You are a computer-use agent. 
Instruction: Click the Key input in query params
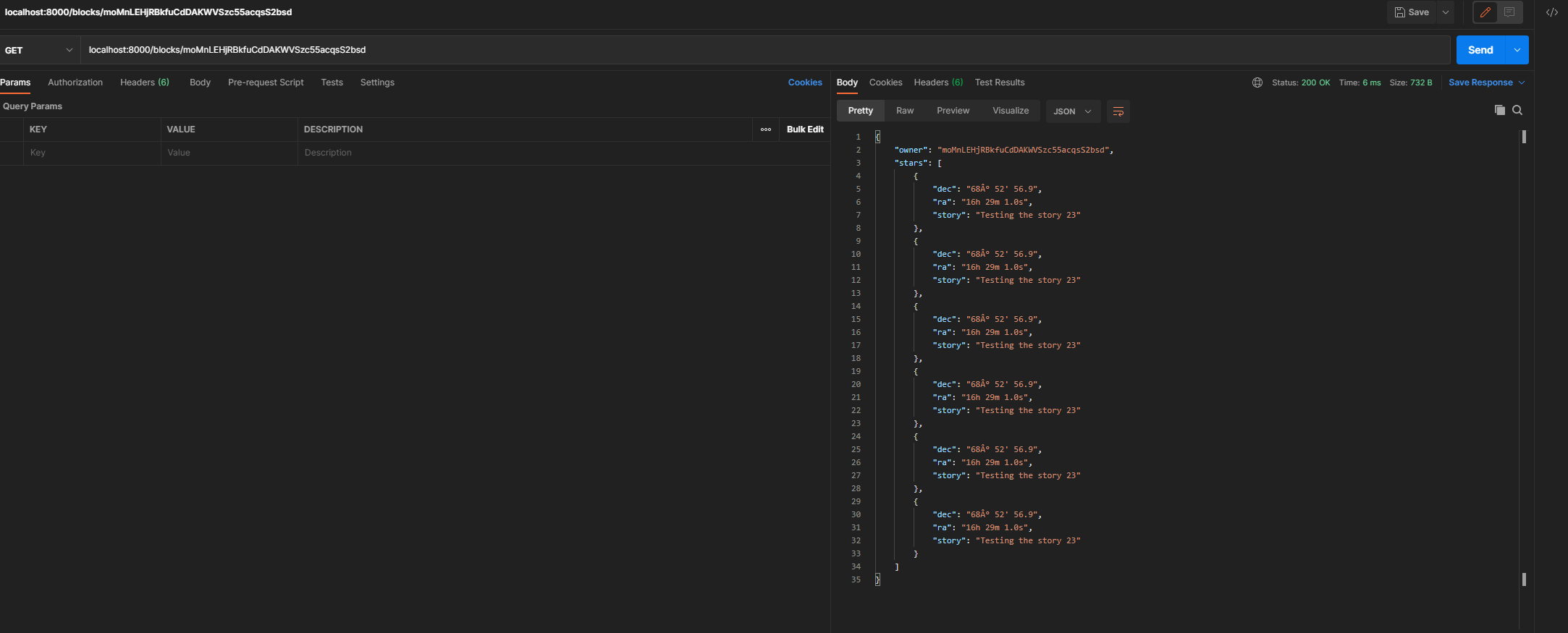92,153
